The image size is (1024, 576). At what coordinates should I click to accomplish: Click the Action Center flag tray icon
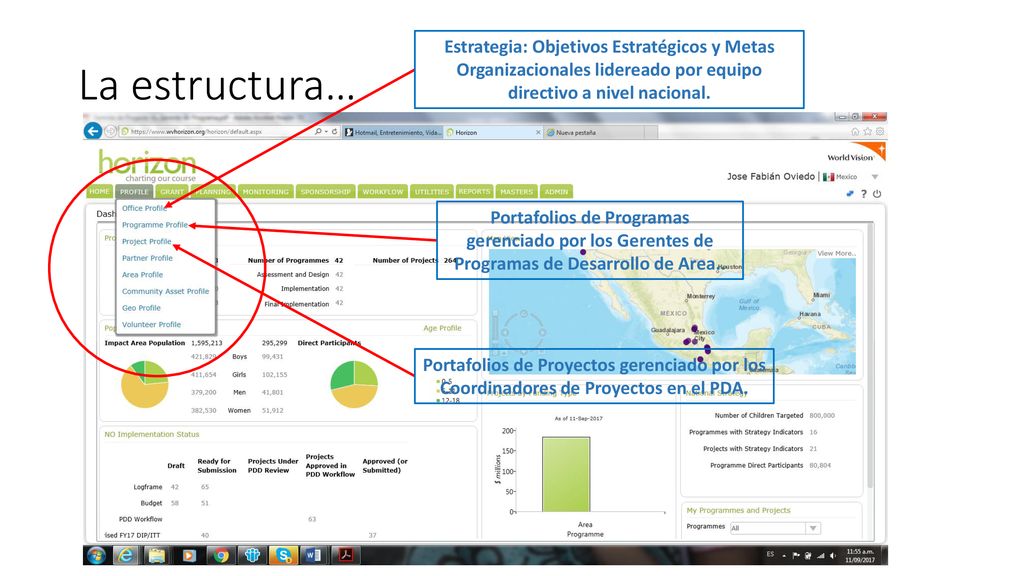click(795, 556)
